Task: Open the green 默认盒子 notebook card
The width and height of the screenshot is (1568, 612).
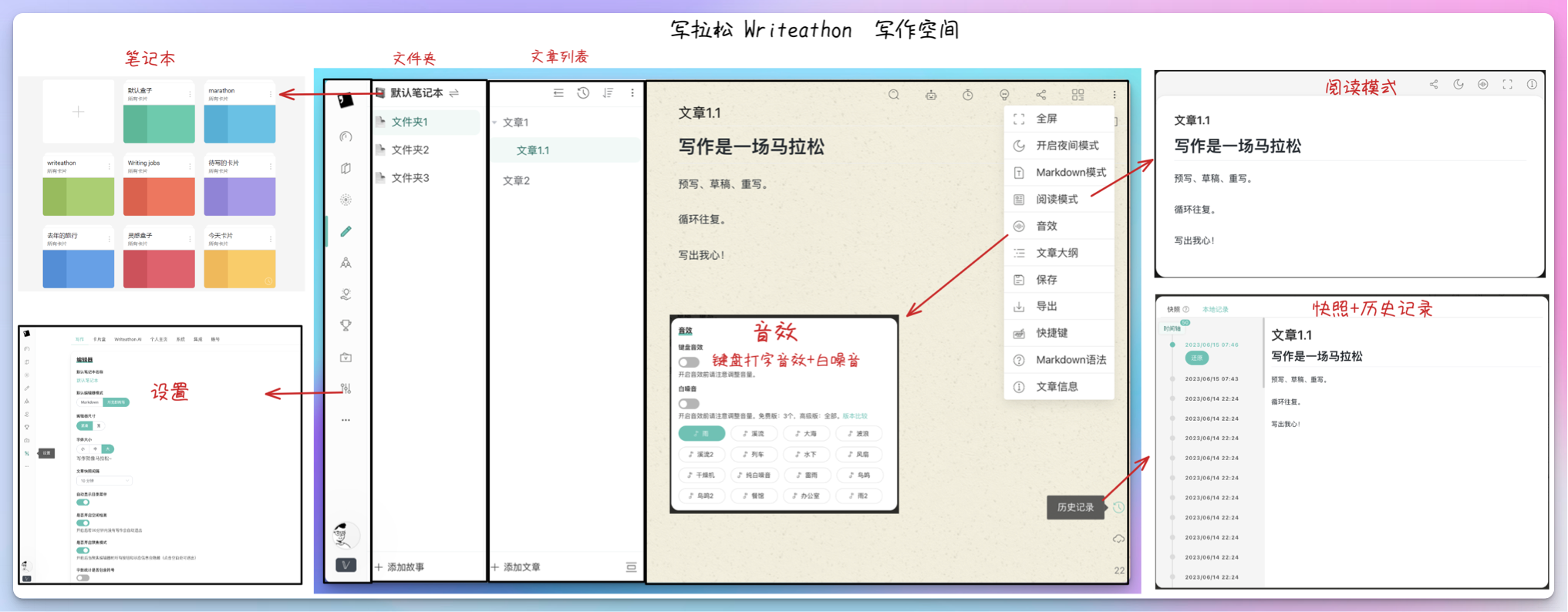Action: [x=159, y=112]
